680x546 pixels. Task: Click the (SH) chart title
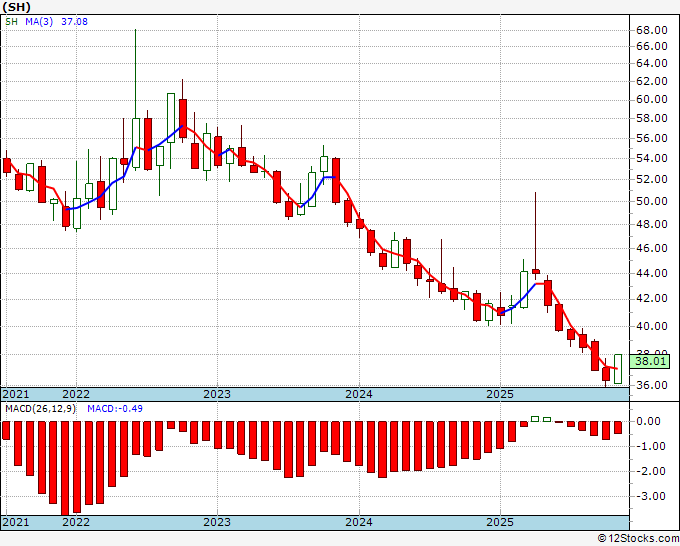[x=16, y=7]
